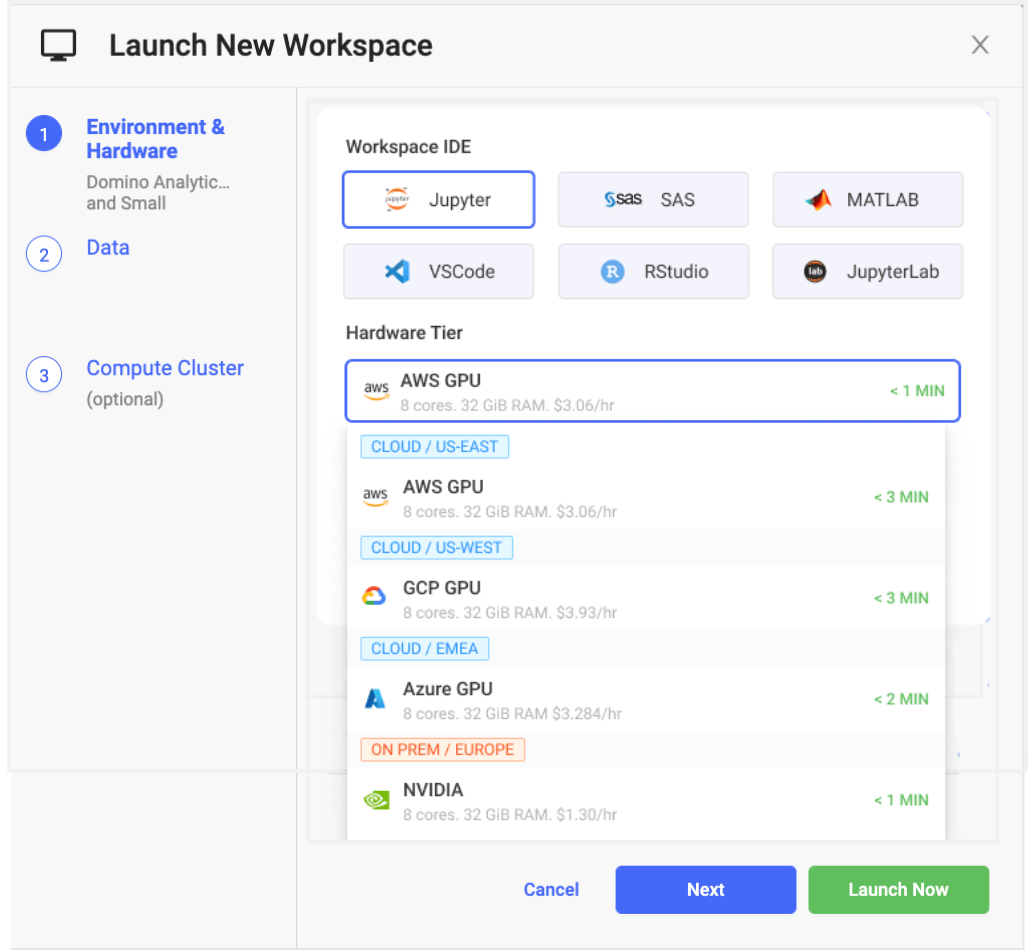Choose Azure GPU hardware tier option
The image size is (1032, 950).
point(646,700)
